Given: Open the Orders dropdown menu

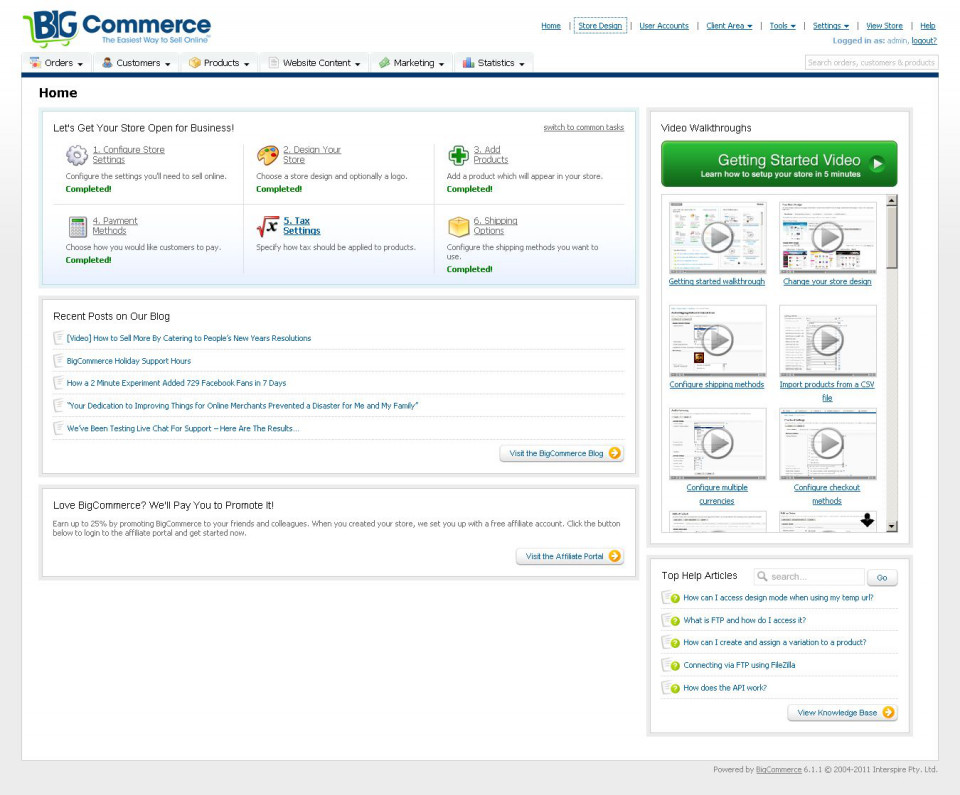Looking at the screenshot, I should (56, 62).
